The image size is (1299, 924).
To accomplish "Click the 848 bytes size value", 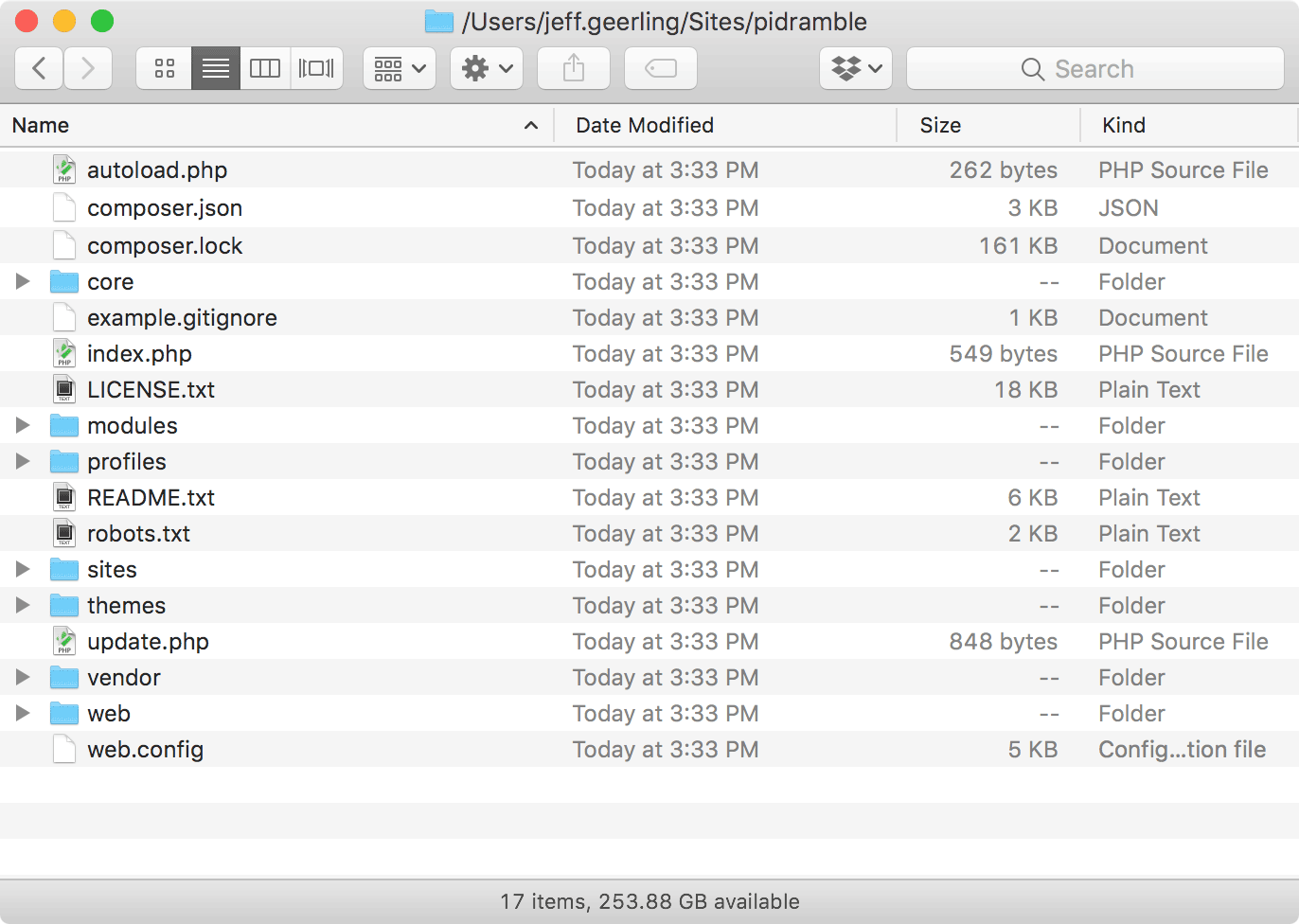I will pos(1003,642).
